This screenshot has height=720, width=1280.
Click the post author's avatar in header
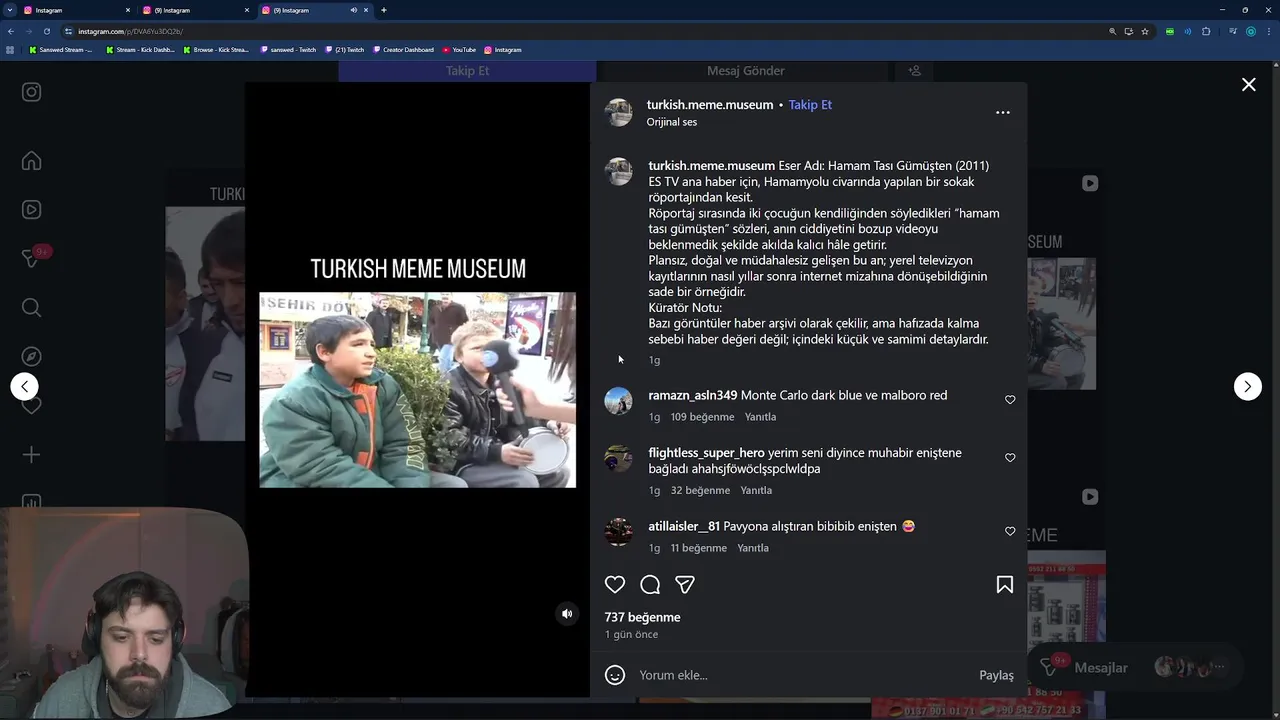pos(618,112)
